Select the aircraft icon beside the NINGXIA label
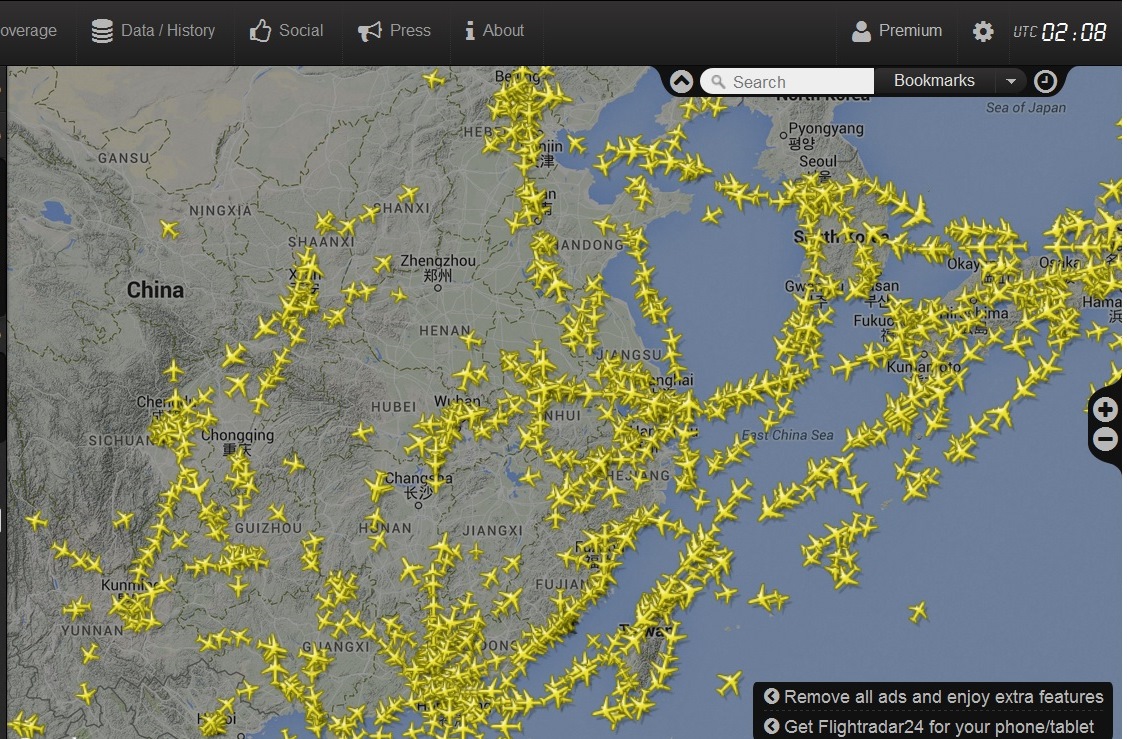The image size is (1127, 739). click(x=170, y=229)
